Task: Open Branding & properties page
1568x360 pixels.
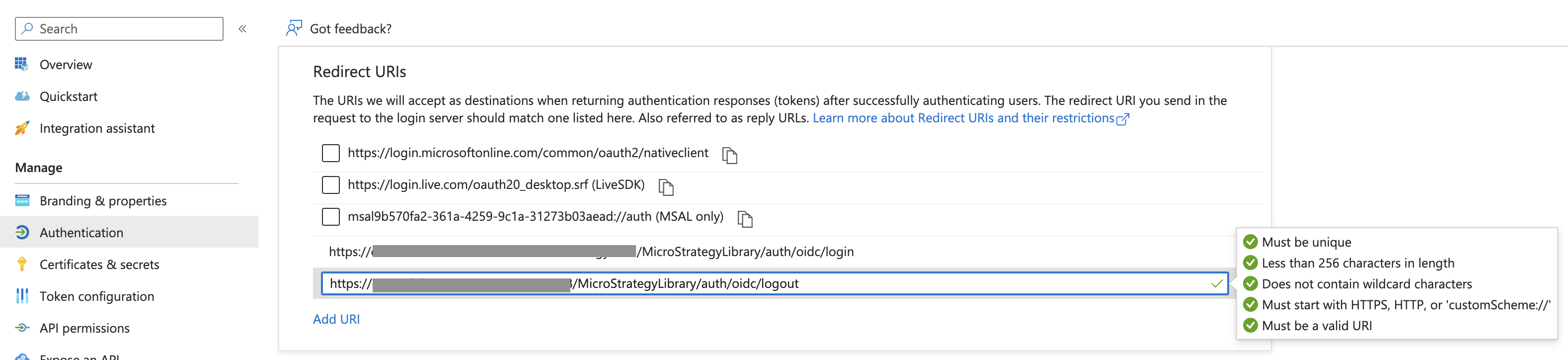Action: coord(102,201)
